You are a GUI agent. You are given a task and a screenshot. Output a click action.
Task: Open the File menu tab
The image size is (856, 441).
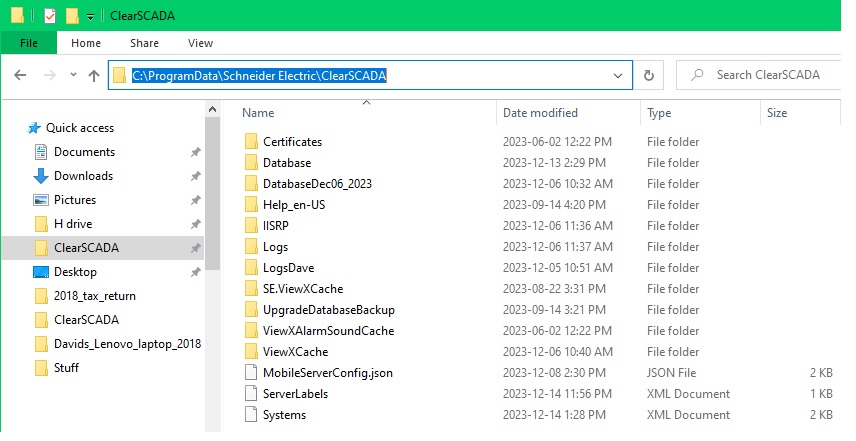29,43
